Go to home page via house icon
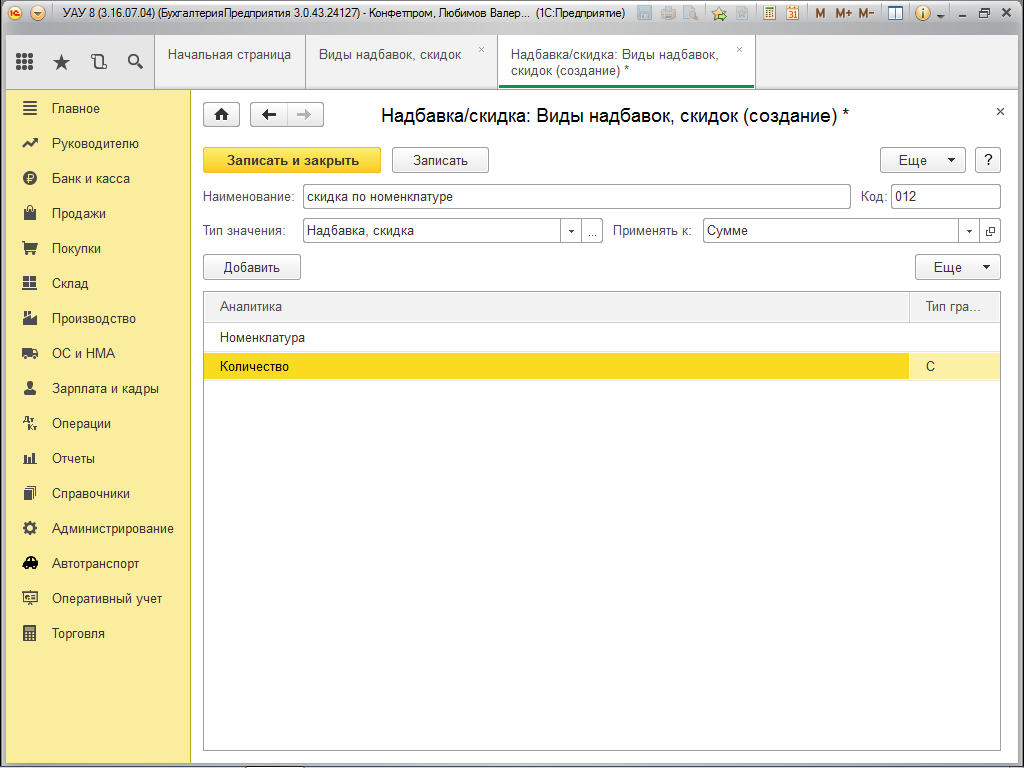The image size is (1024, 768). (x=221, y=115)
